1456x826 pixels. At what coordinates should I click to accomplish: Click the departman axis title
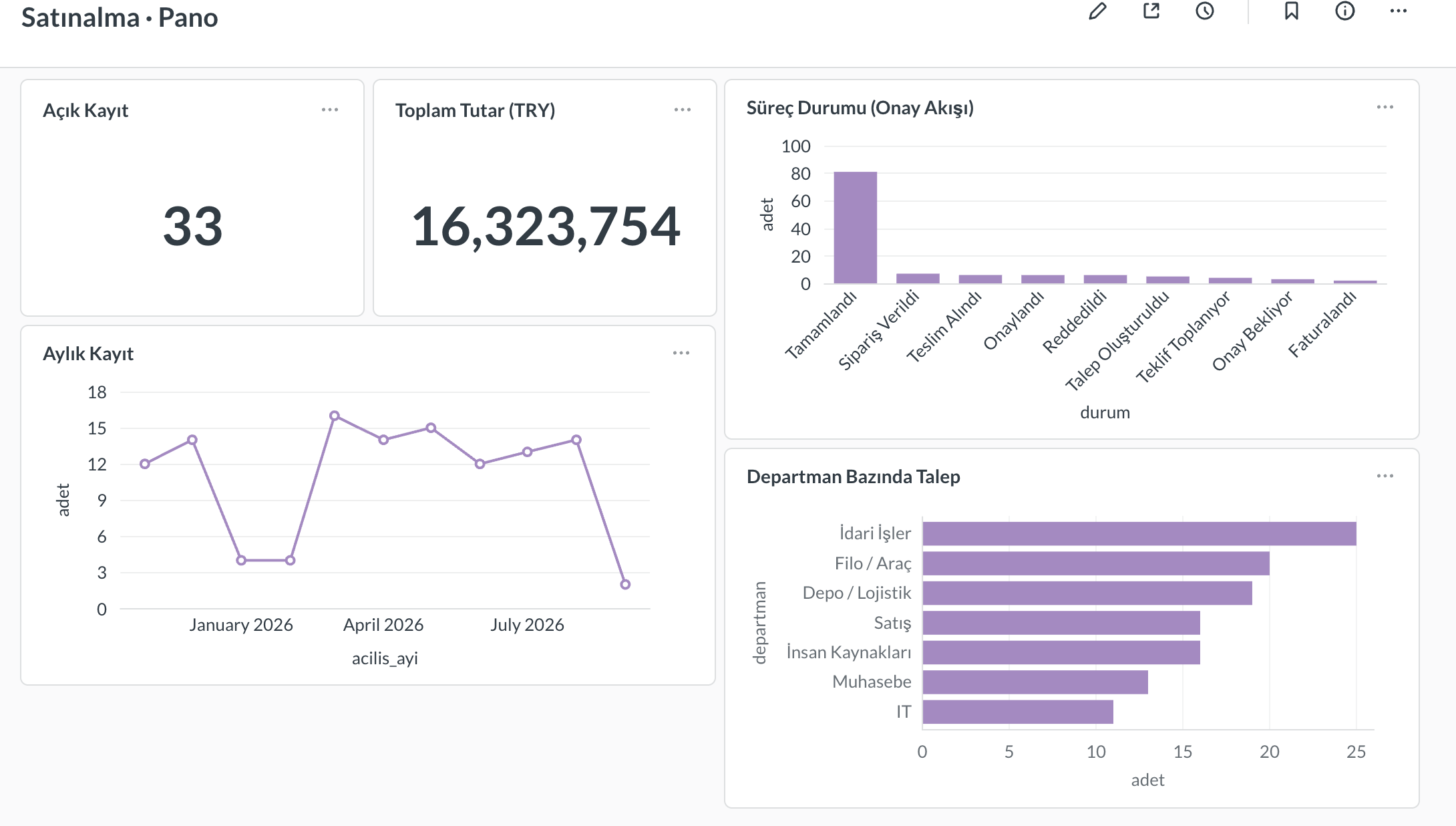click(x=759, y=623)
